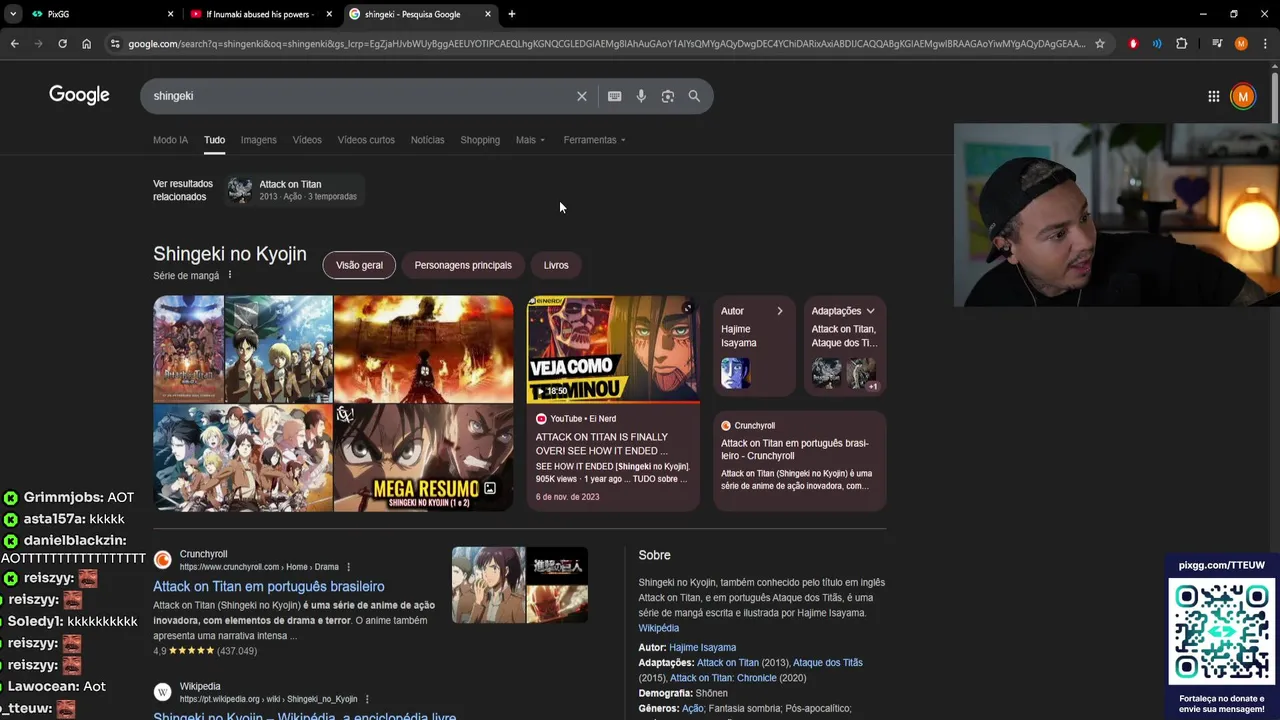Open the tab search dropdown arrow

(x=12, y=14)
